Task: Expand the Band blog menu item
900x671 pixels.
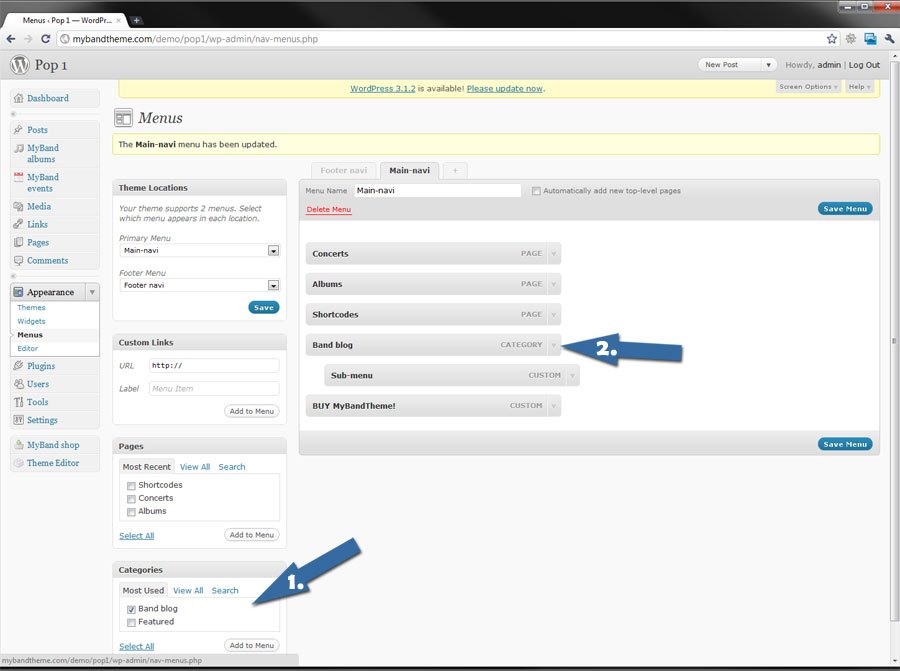Action: pos(554,344)
